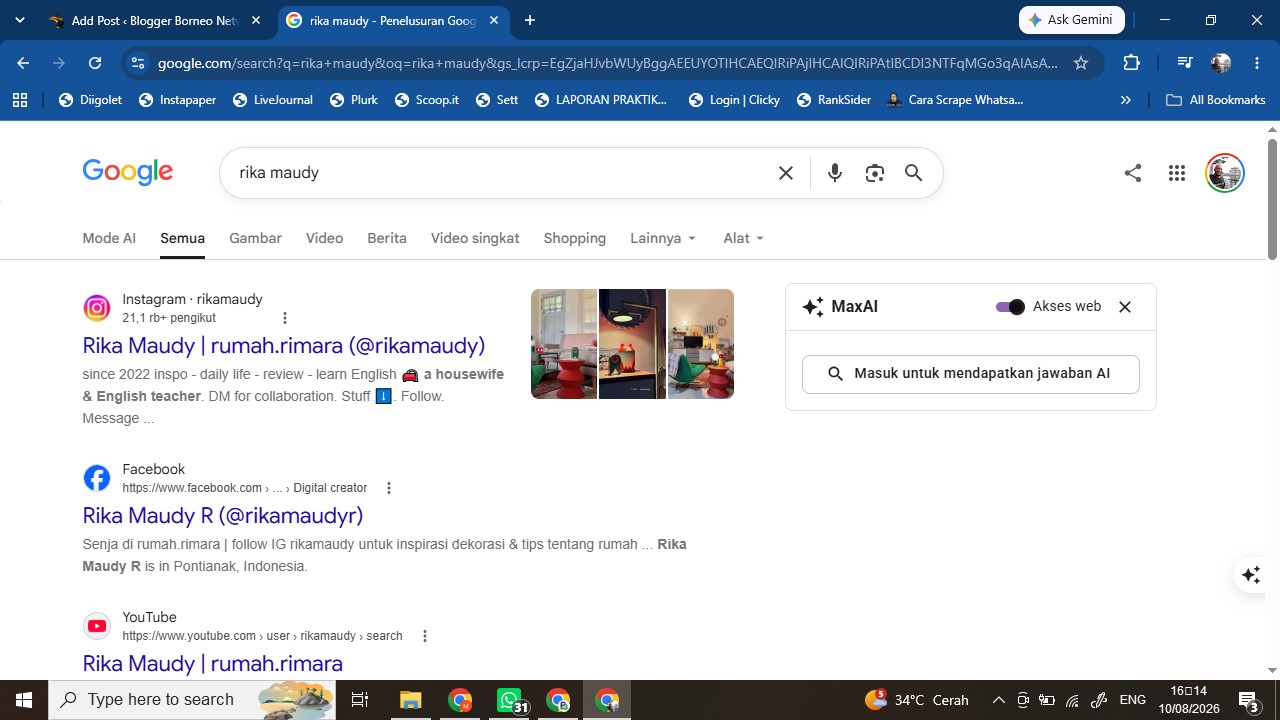Screen dimensions: 1280x720
Task: Reload the page
Action: (95, 63)
